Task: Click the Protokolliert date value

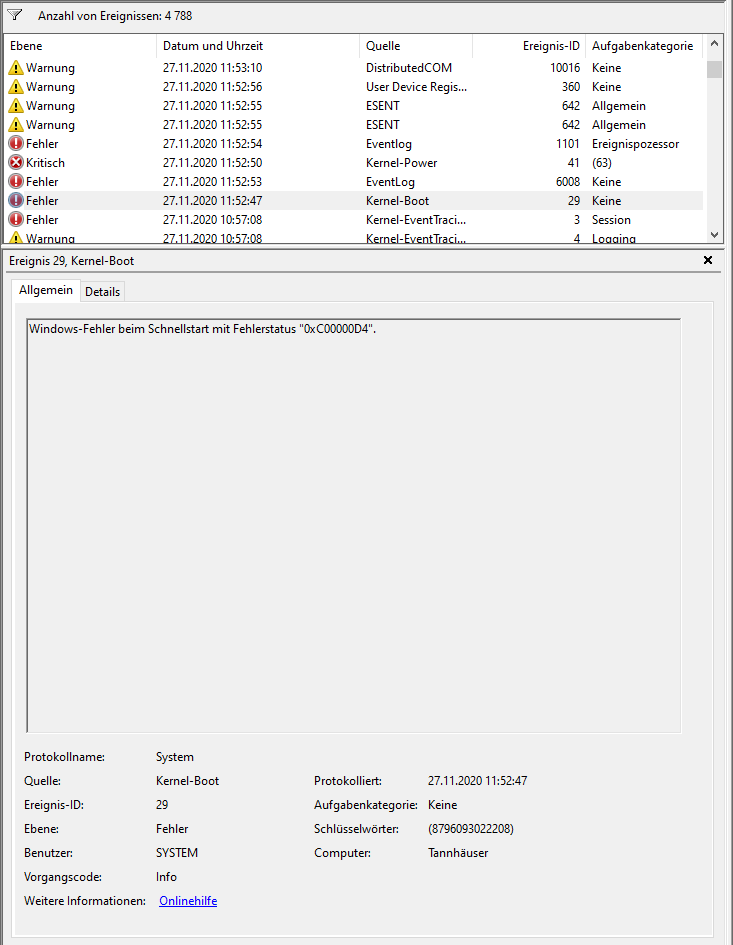Action: pyautogui.click(x=477, y=780)
